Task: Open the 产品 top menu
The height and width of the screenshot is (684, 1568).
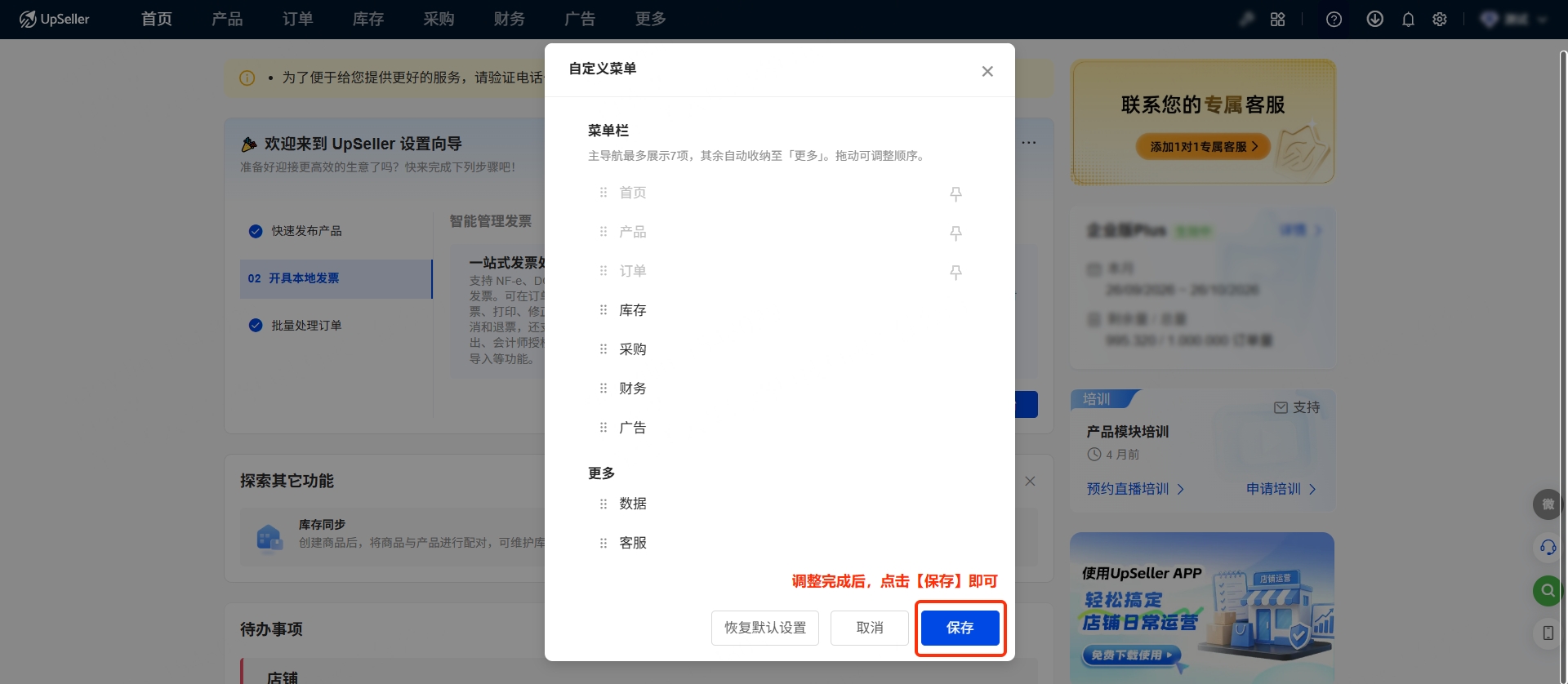Action: click(x=227, y=19)
